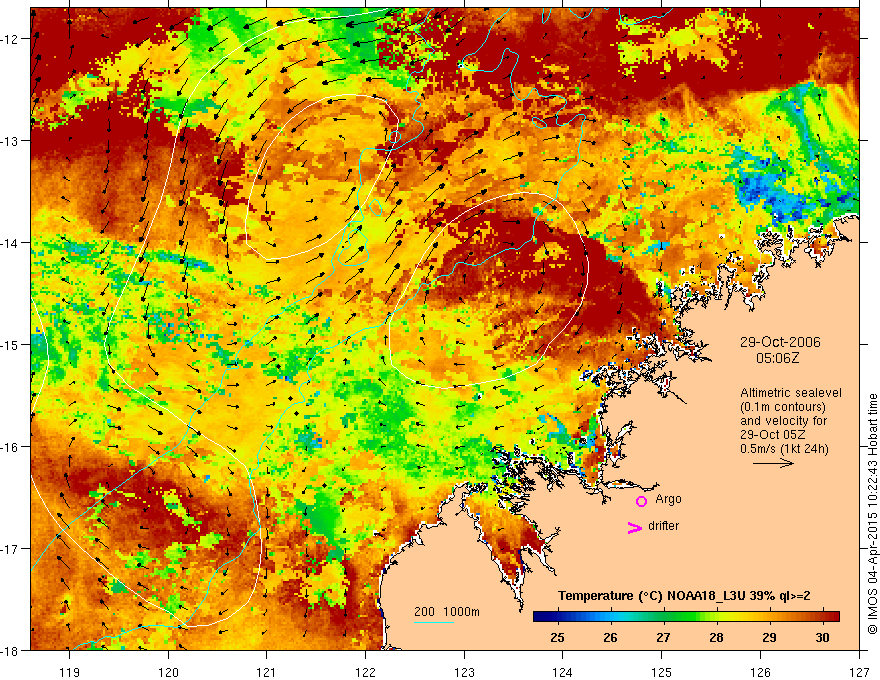
Task: Click the magenta Argo circle legend symbol
Action: pos(641,501)
